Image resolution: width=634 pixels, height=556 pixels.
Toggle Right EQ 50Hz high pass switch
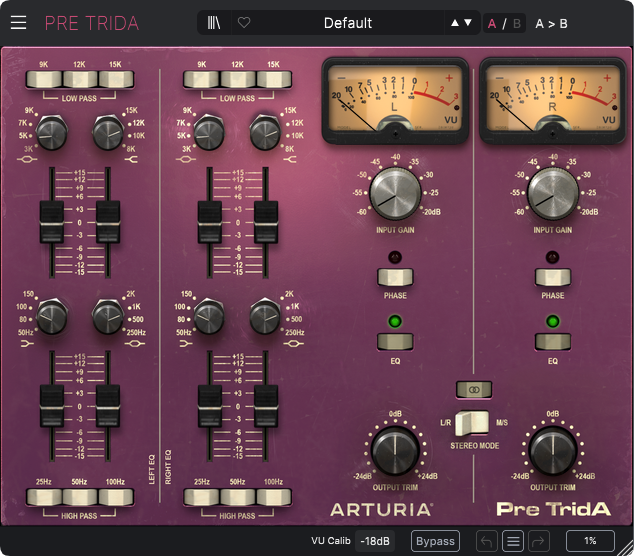point(238,497)
